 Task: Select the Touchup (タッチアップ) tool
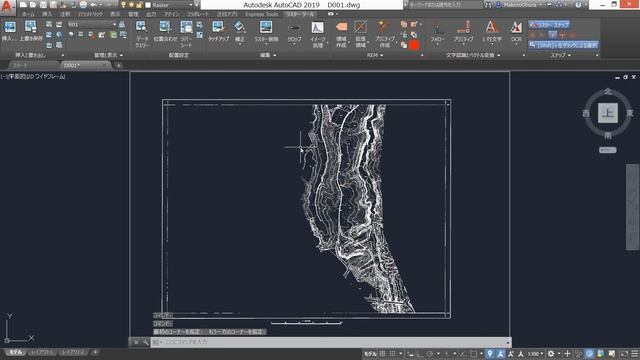click(218, 31)
